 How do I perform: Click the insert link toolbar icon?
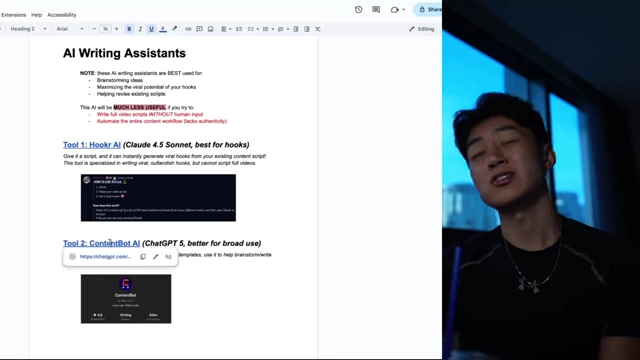188,29
